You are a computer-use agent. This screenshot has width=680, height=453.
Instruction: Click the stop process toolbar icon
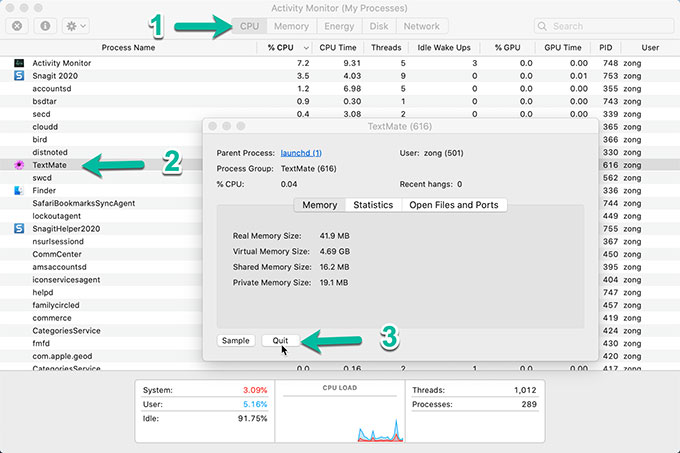(x=19, y=26)
